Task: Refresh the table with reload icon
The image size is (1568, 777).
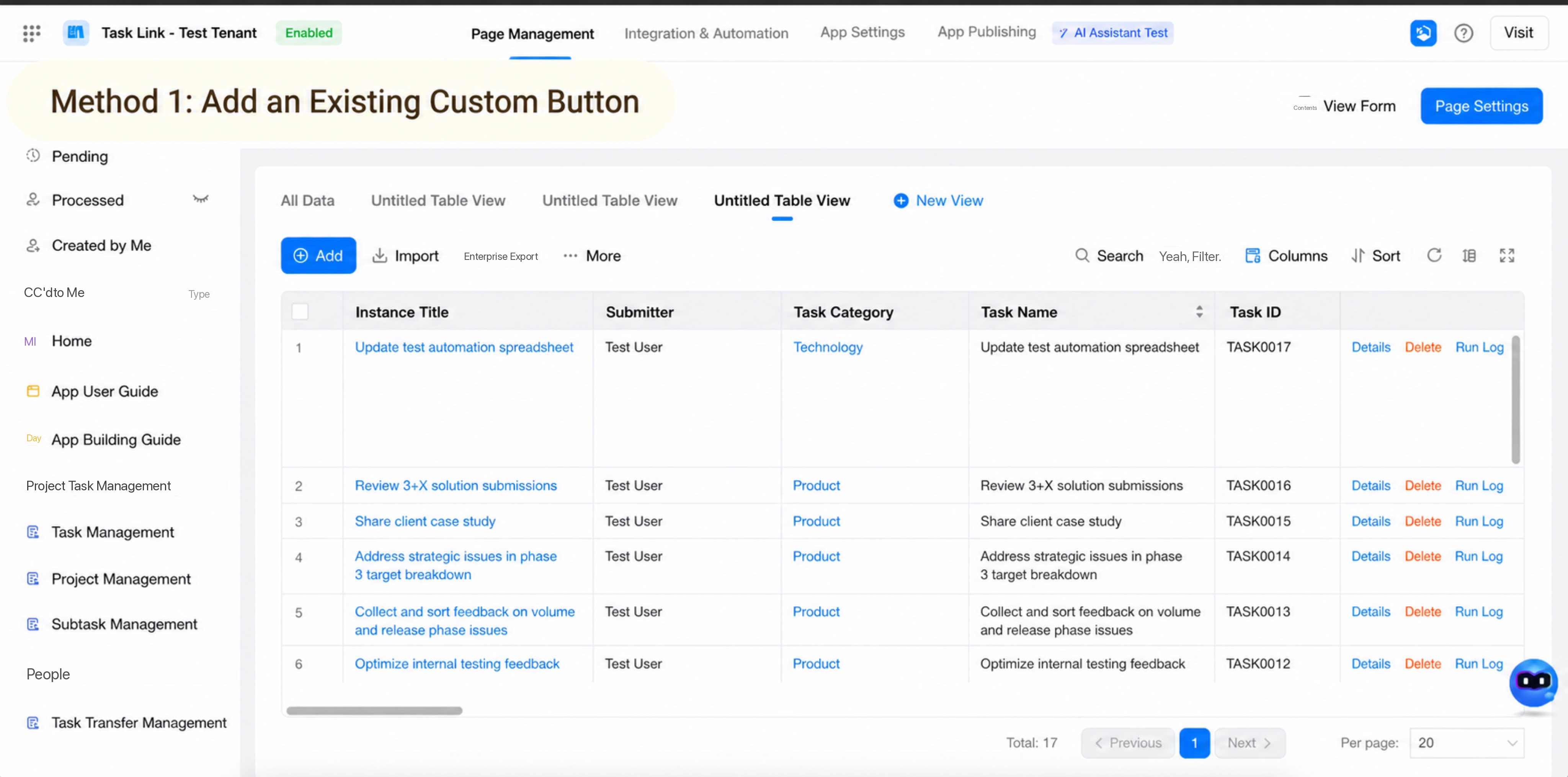Action: [x=1434, y=256]
